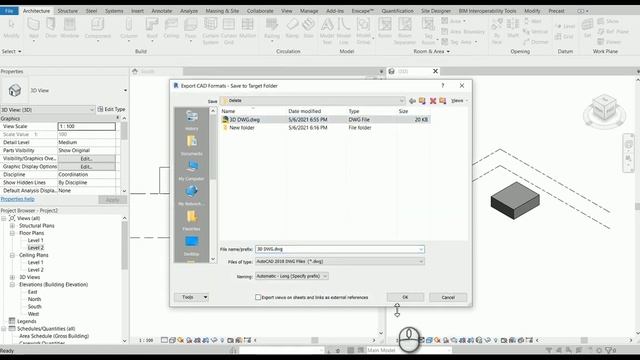Click the File name/prefix input field
Screen dimensions: 640x360
(x=340, y=249)
